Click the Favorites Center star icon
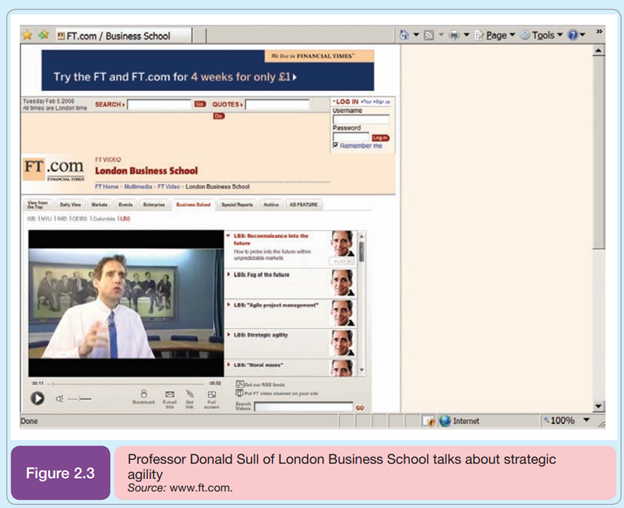Screen dimensions: 624x508 click(x=27, y=35)
